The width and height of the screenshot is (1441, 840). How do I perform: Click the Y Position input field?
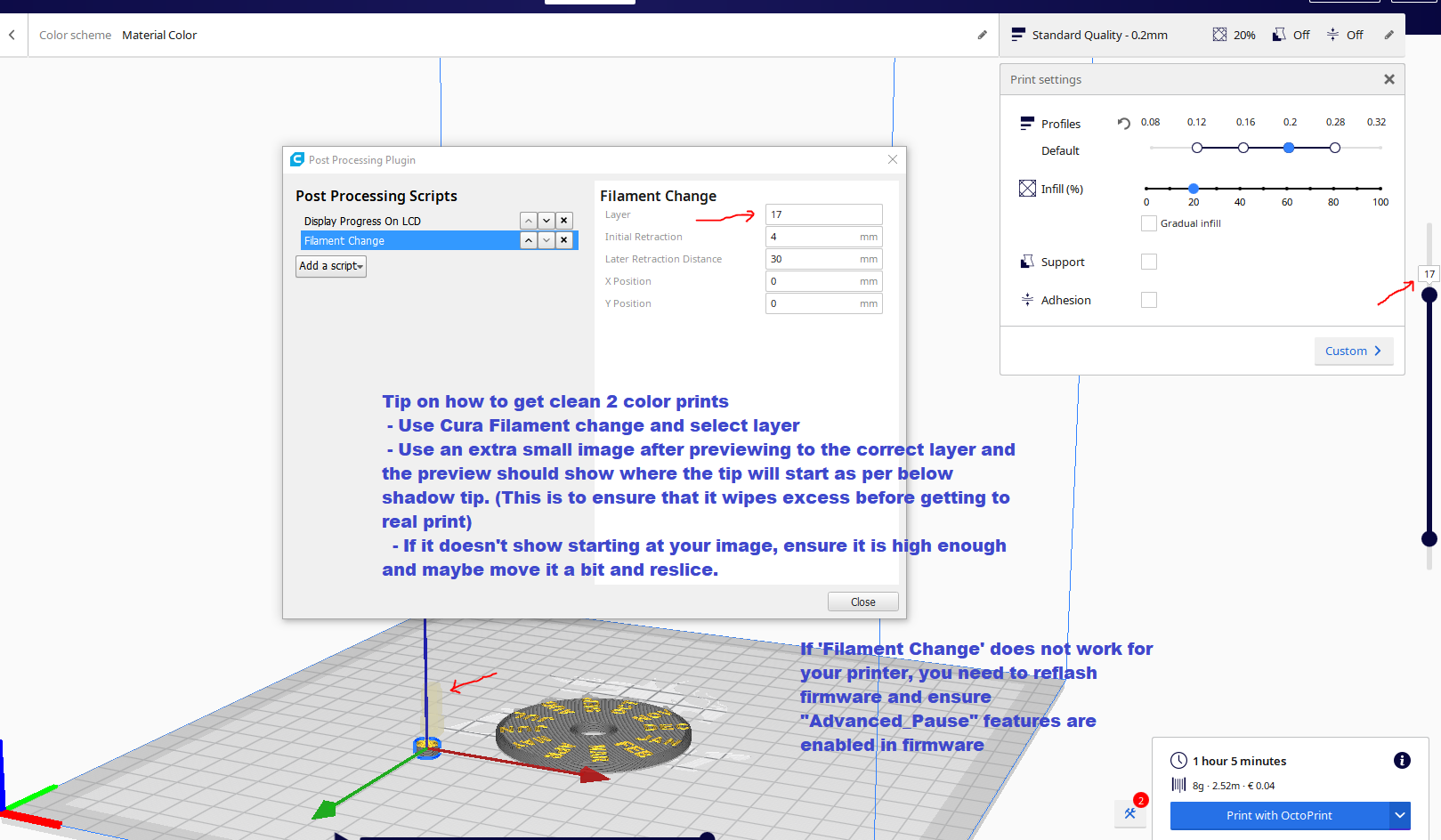(x=823, y=303)
